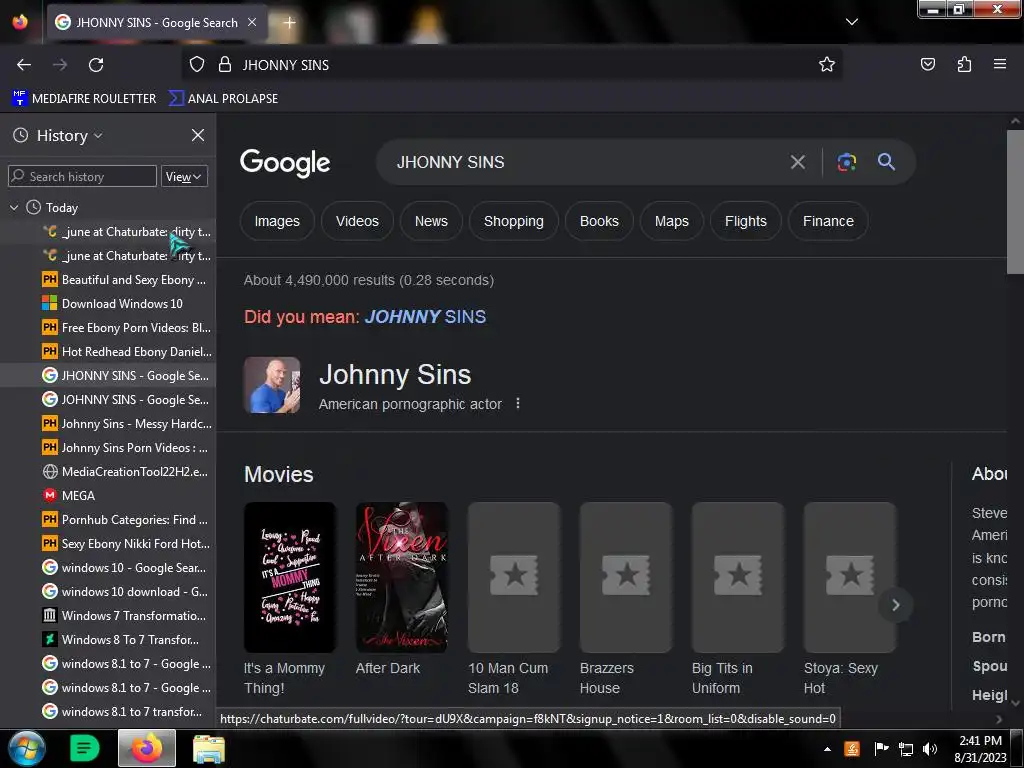The image size is (1024, 768).
Task: Open the History sidebar switcher dropdown
Action: pyautogui.click(x=69, y=136)
